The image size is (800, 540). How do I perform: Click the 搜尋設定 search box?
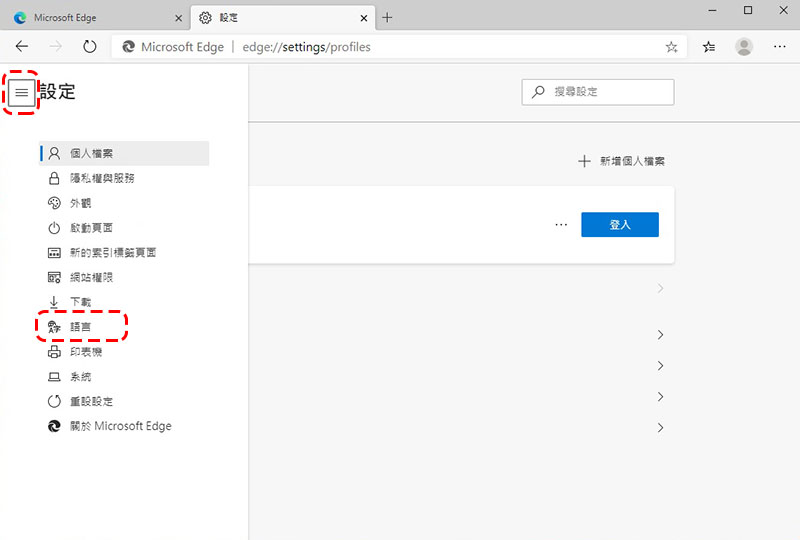[x=597, y=92]
